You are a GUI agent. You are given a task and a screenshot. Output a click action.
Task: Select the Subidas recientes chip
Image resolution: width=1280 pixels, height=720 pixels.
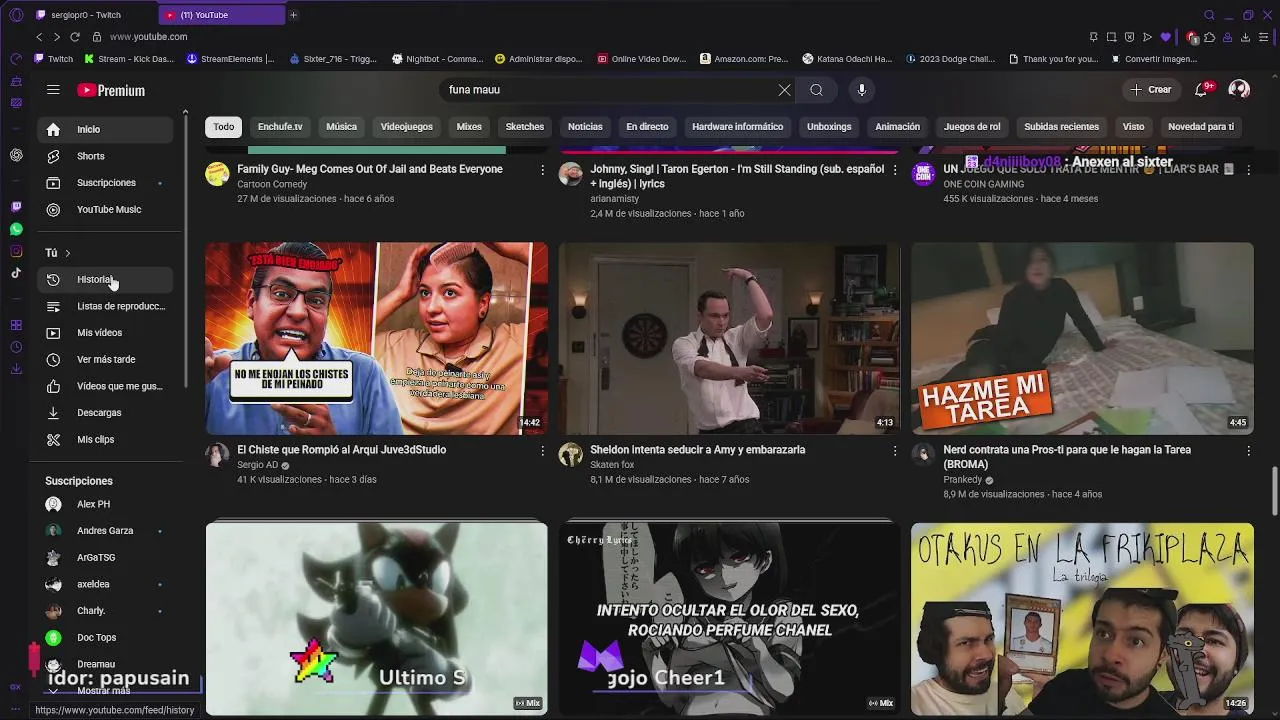pos(1062,127)
